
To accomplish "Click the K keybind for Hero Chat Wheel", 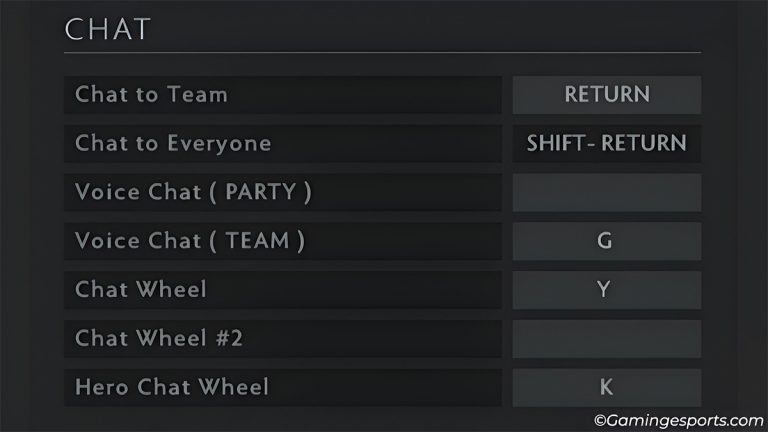I will coord(607,387).
